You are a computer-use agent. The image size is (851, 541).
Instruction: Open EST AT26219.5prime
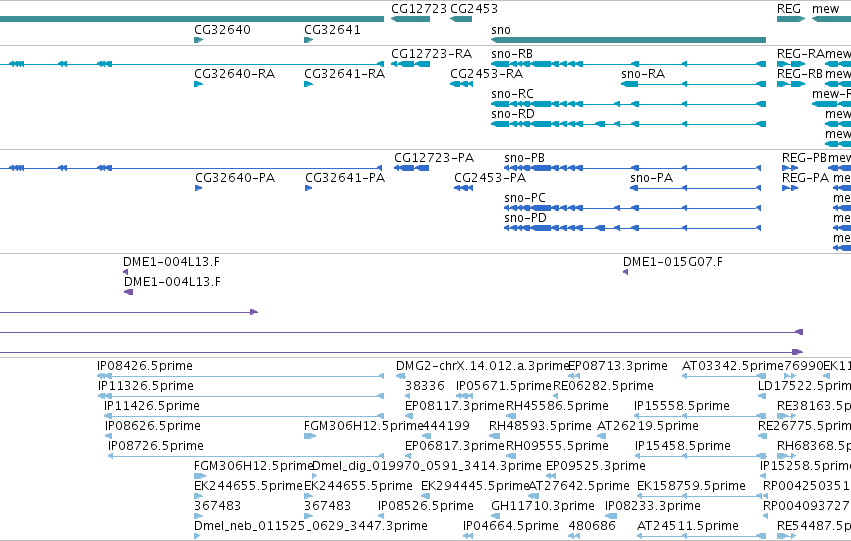point(601,436)
